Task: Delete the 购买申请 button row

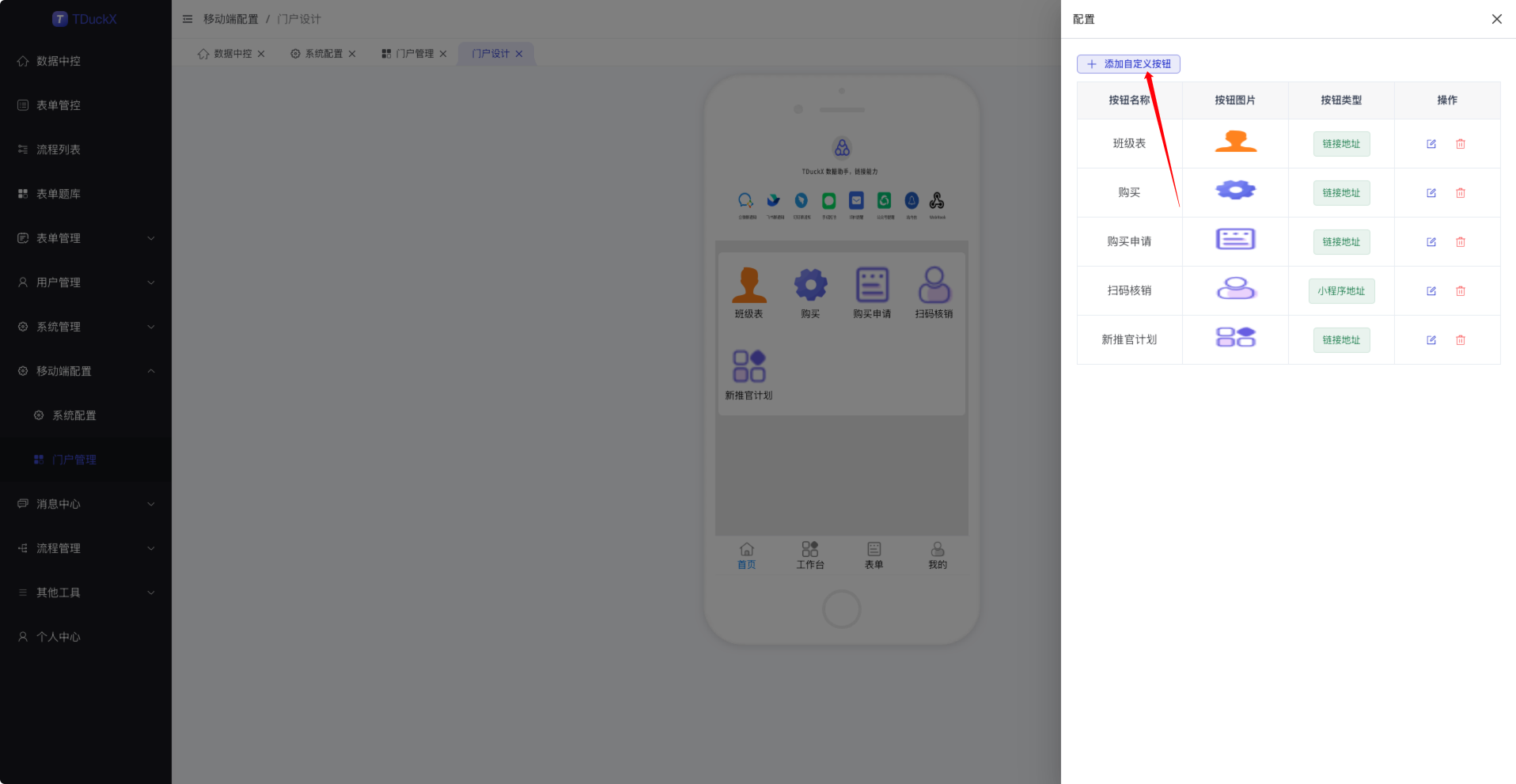Action: pos(1461,242)
